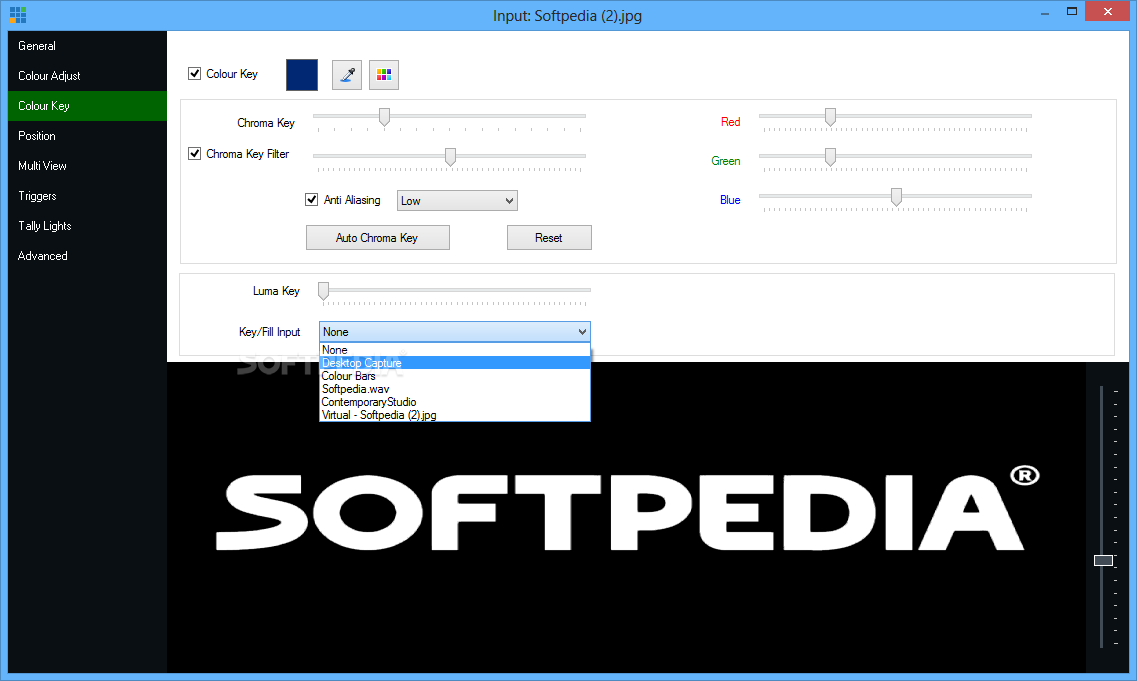
Task: Click the Green slider handle
Action: click(830, 157)
